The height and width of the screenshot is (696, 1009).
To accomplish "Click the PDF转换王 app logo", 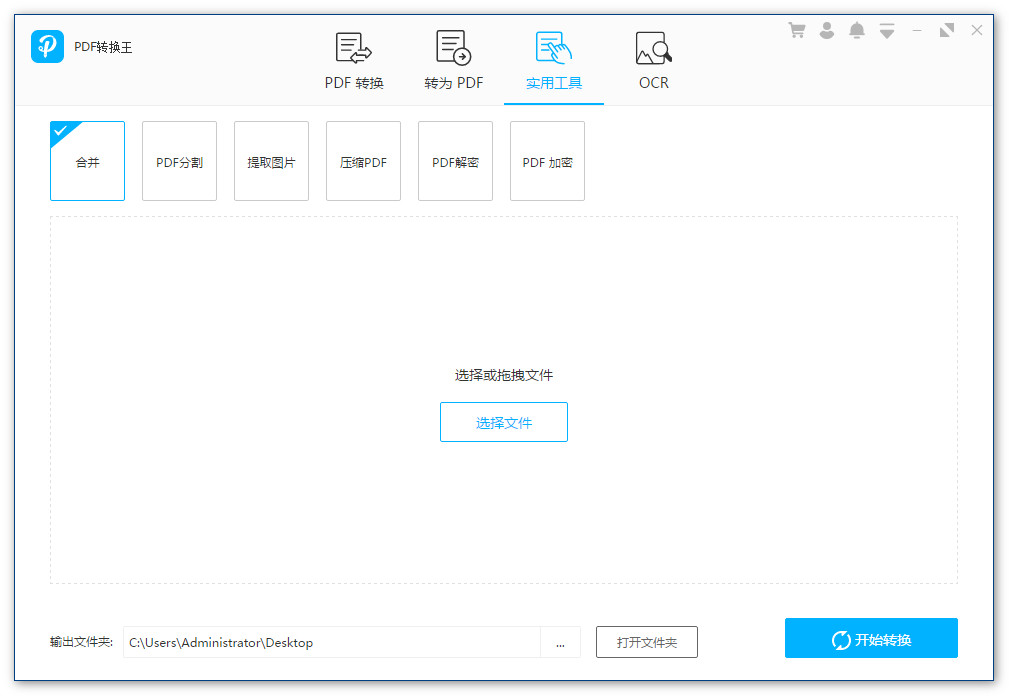I will tap(47, 47).
